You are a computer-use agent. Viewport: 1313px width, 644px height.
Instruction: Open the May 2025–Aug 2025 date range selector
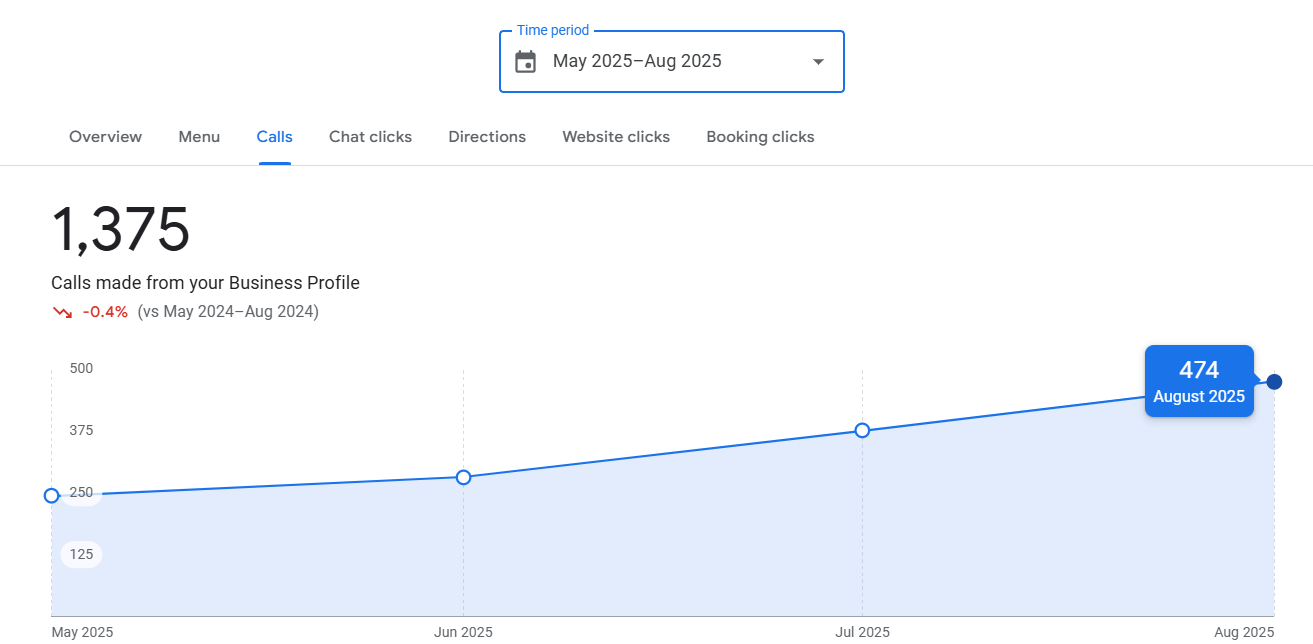point(637,62)
